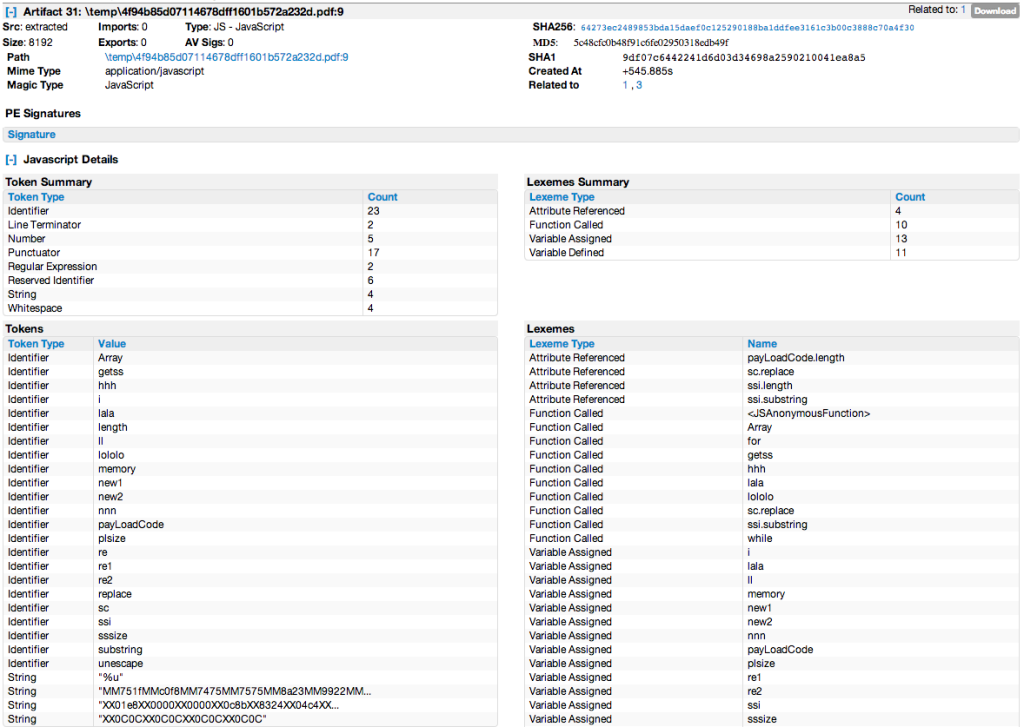Click the Download button
Image resolution: width=1024 pixels, height=727 pixels.
[994, 11]
